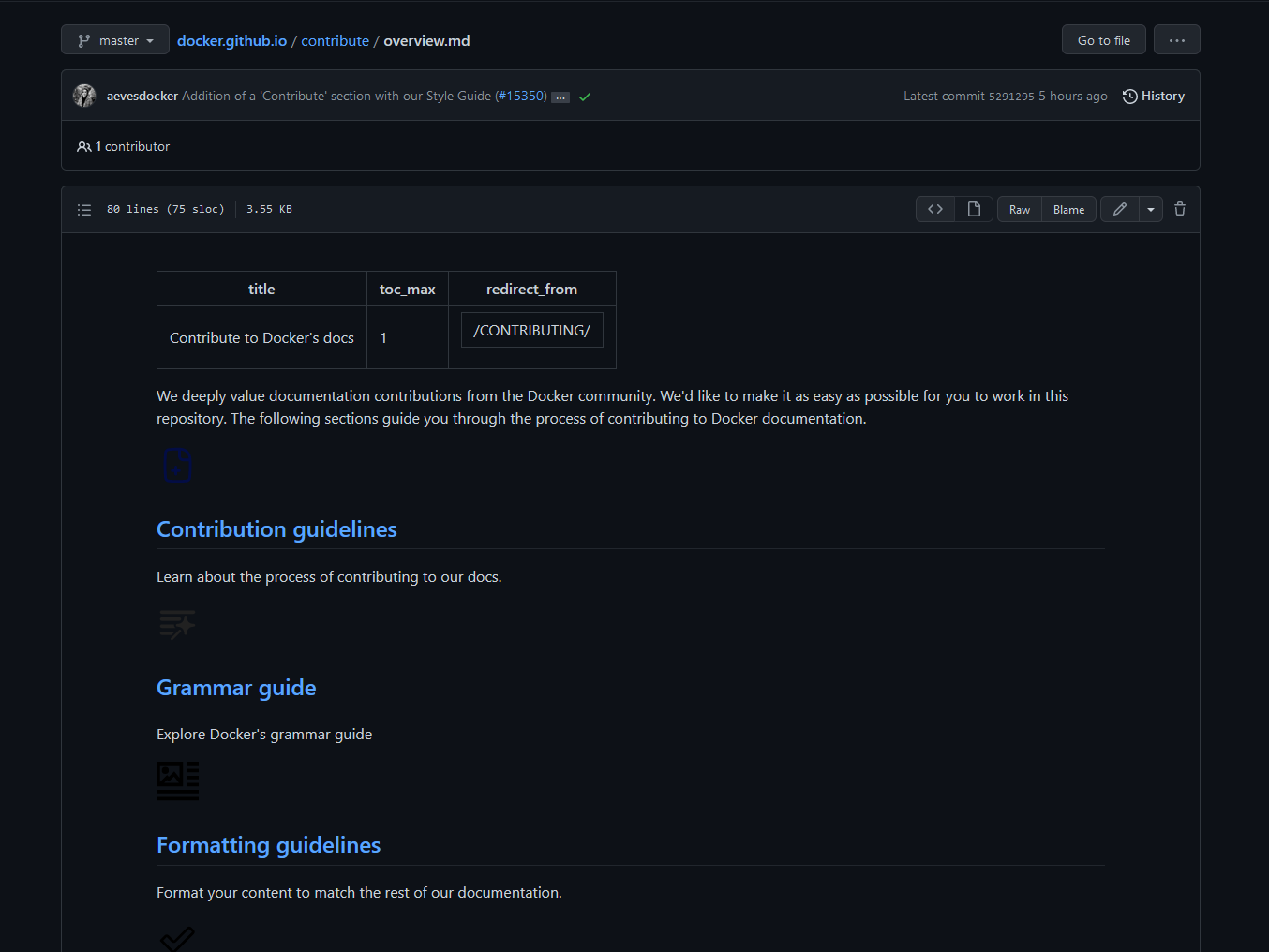Click the Go to file button

[1103, 40]
